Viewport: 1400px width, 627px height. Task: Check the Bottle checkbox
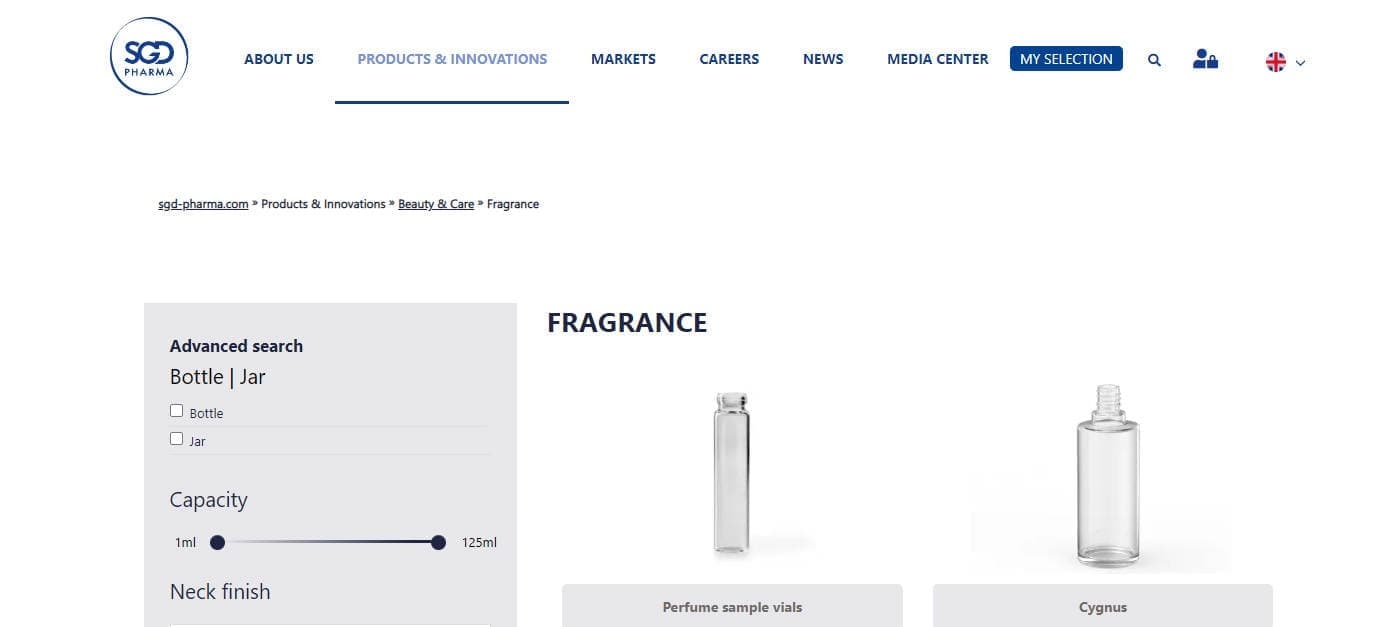177,411
